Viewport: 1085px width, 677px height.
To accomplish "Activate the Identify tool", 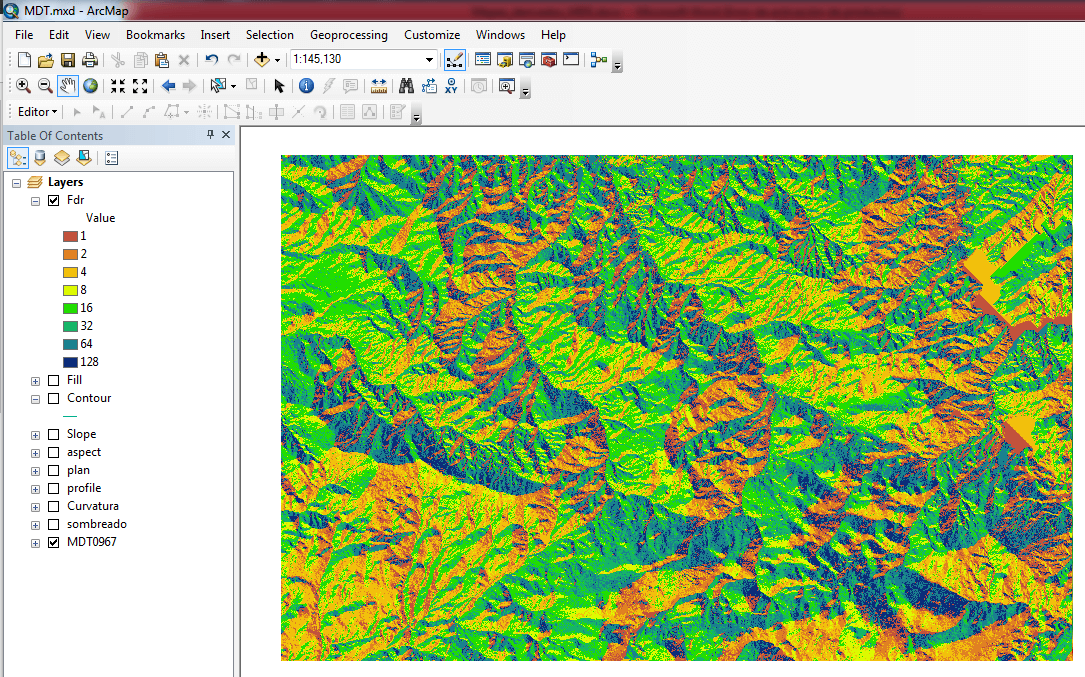I will (306, 86).
